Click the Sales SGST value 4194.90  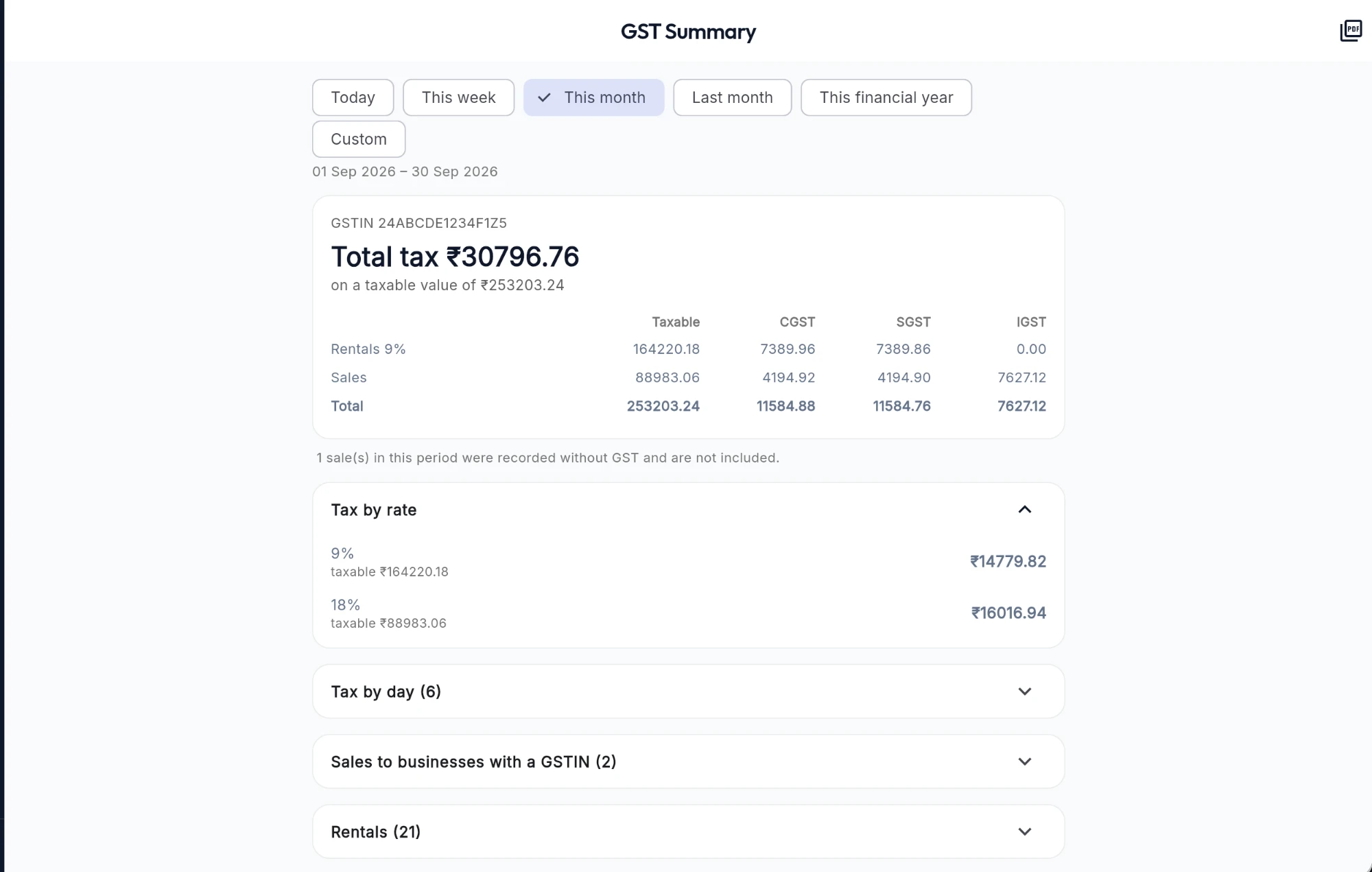point(904,377)
